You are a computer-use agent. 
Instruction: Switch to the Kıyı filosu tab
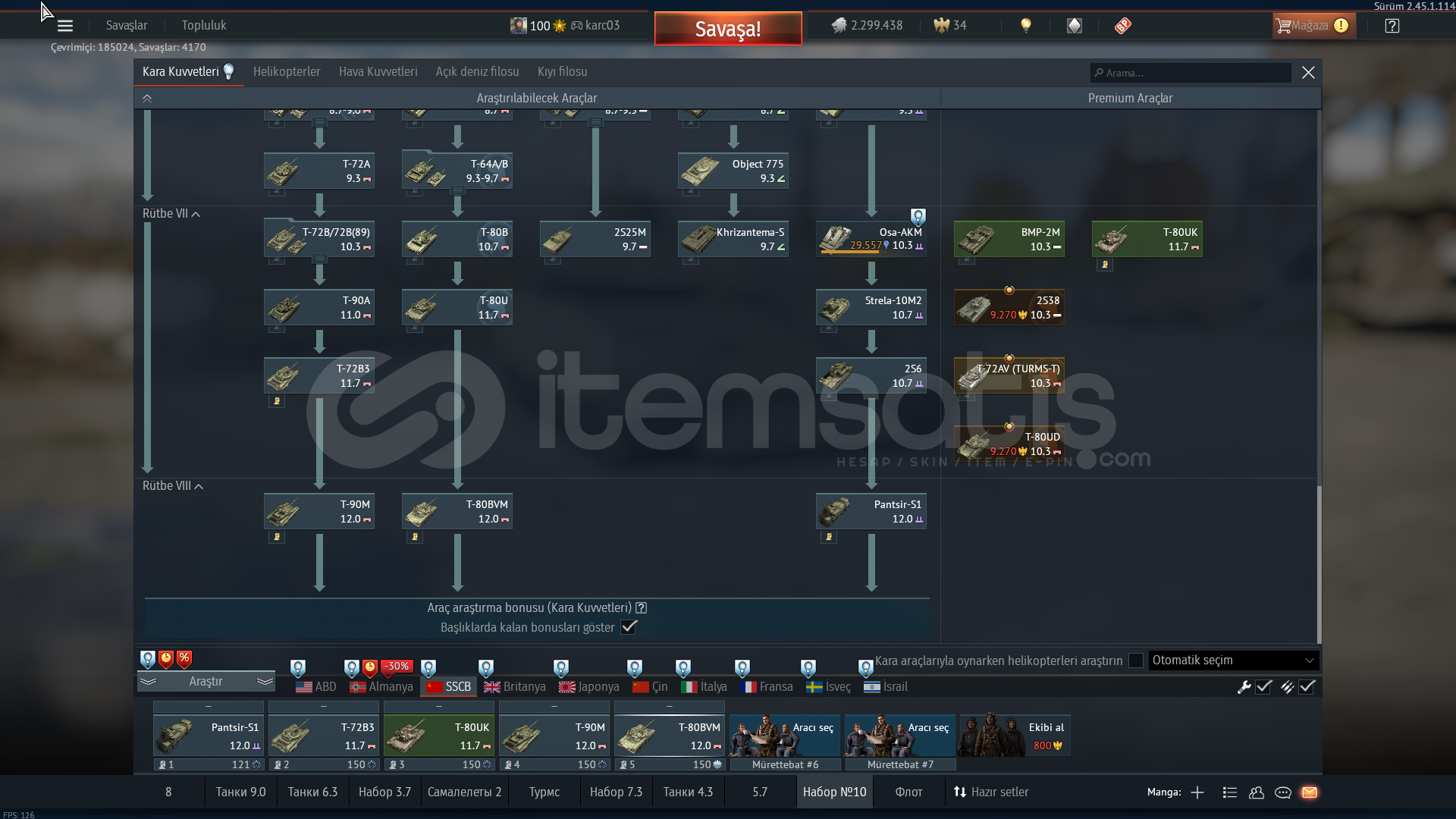coord(562,72)
